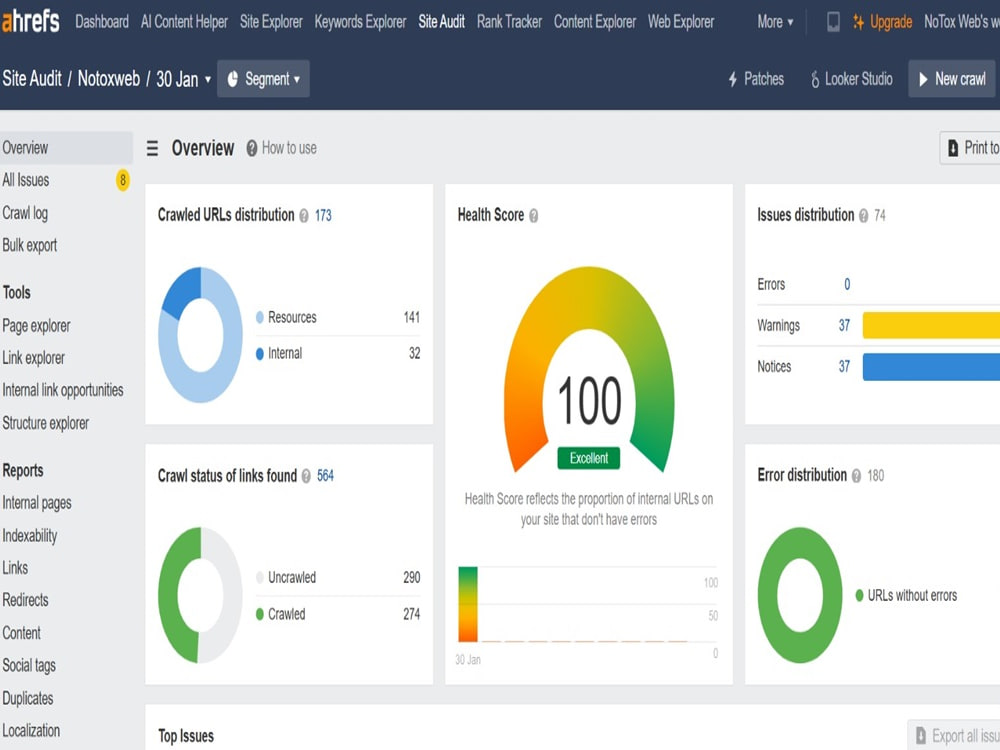
Task: Click Crawled URLs total 173
Action: (323, 216)
